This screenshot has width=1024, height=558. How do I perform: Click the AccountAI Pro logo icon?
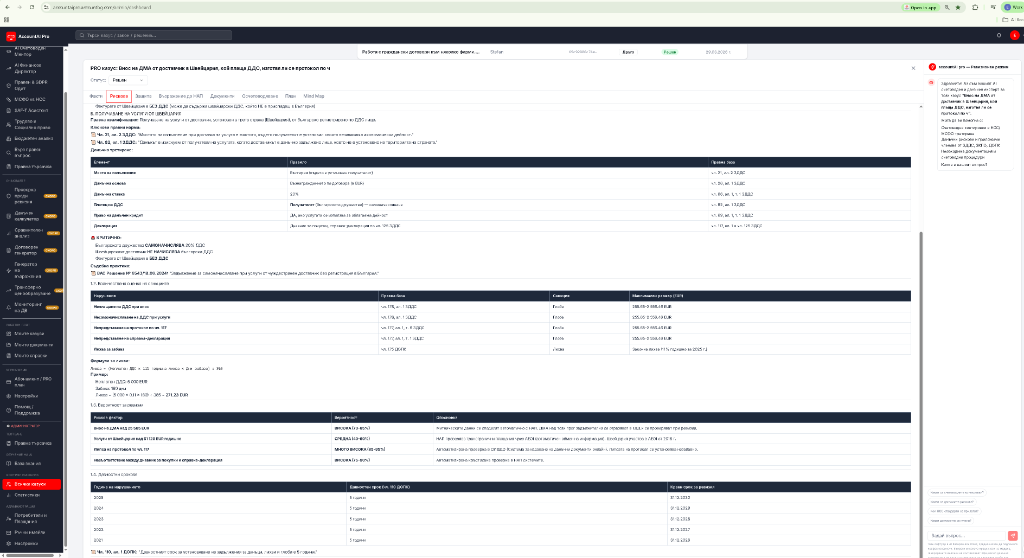tap(10, 37)
